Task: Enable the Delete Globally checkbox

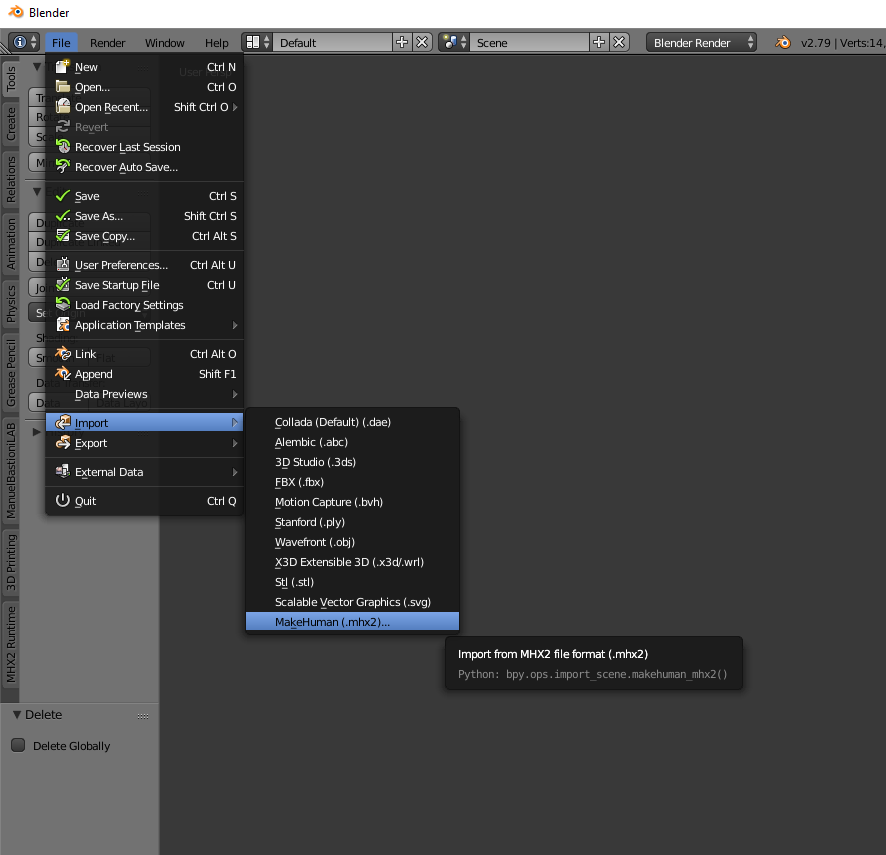Action: (x=18, y=745)
